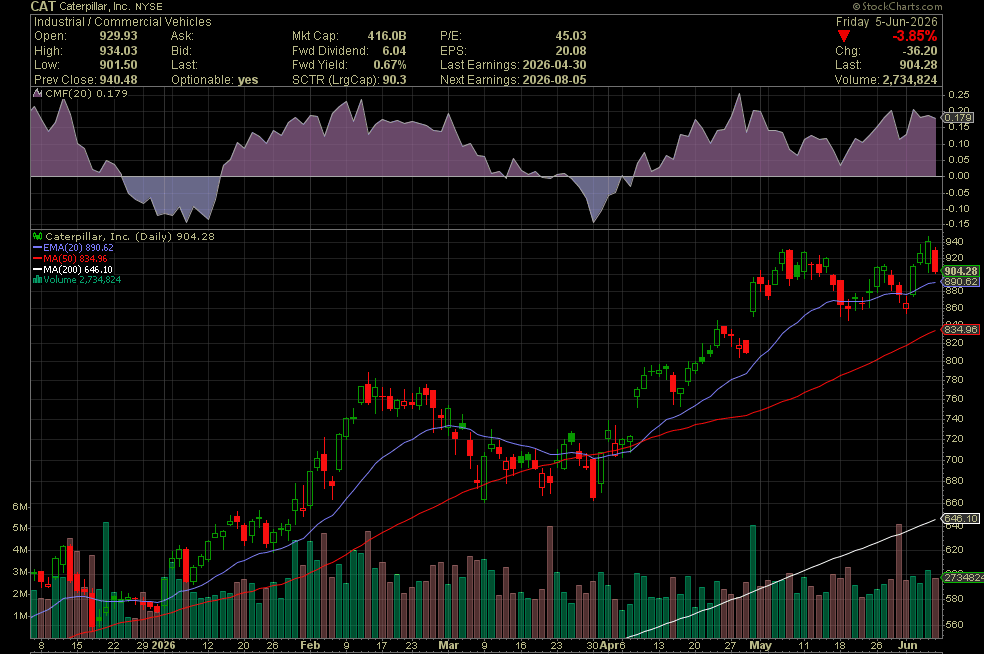Click the 0.179 tag on CMF axis
984x654 pixels.
coord(958,117)
